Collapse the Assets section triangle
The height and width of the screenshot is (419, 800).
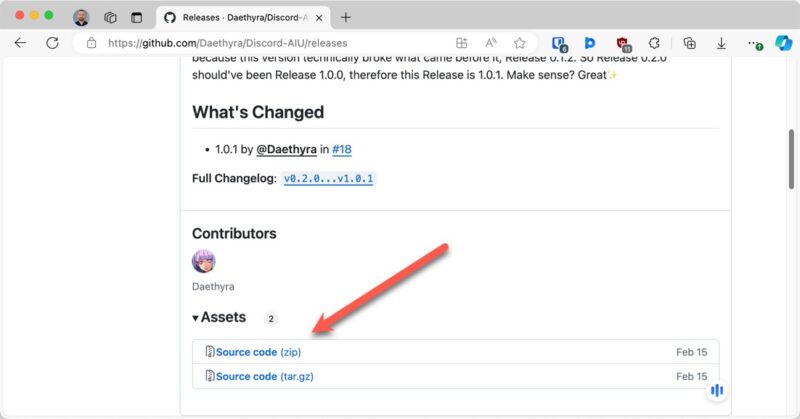tap(195, 318)
